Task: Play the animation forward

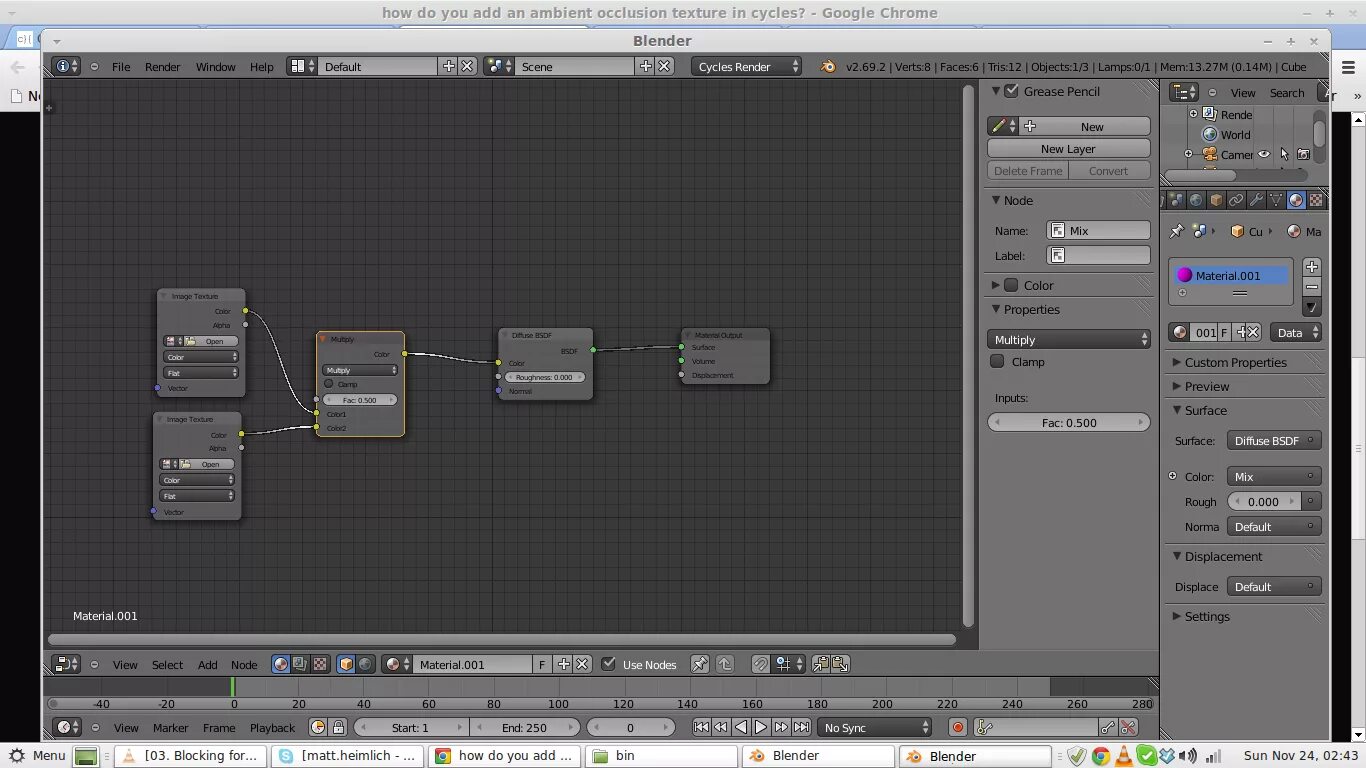Action: (x=761, y=727)
